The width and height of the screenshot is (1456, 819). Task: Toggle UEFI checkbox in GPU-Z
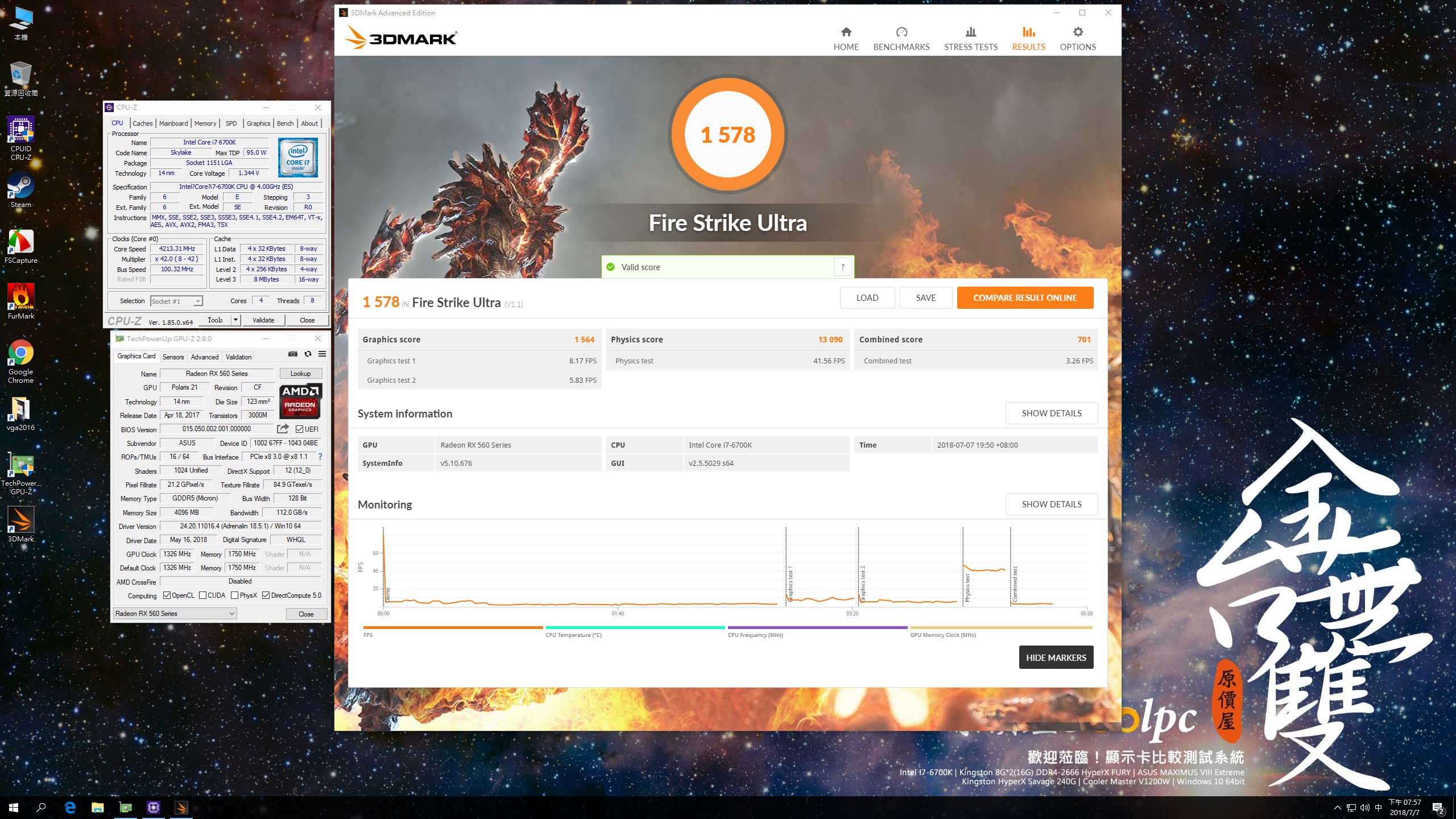tap(299, 429)
